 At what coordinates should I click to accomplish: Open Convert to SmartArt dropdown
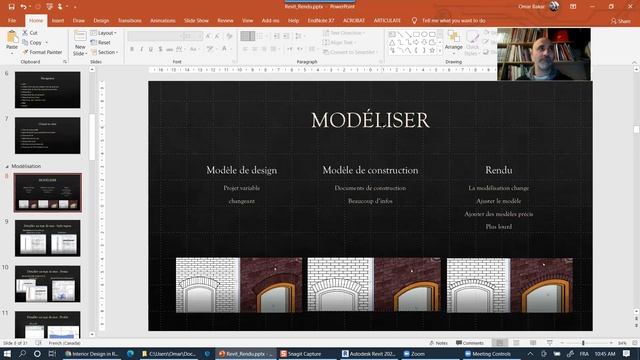(349, 52)
